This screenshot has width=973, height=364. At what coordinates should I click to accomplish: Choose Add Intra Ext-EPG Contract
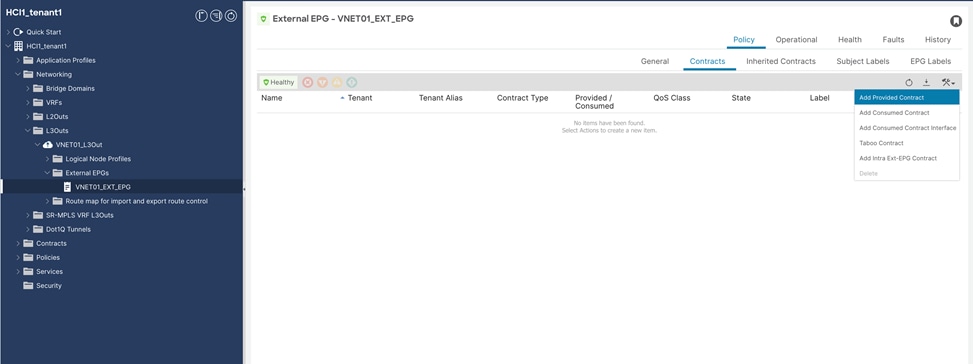[x=907, y=158]
